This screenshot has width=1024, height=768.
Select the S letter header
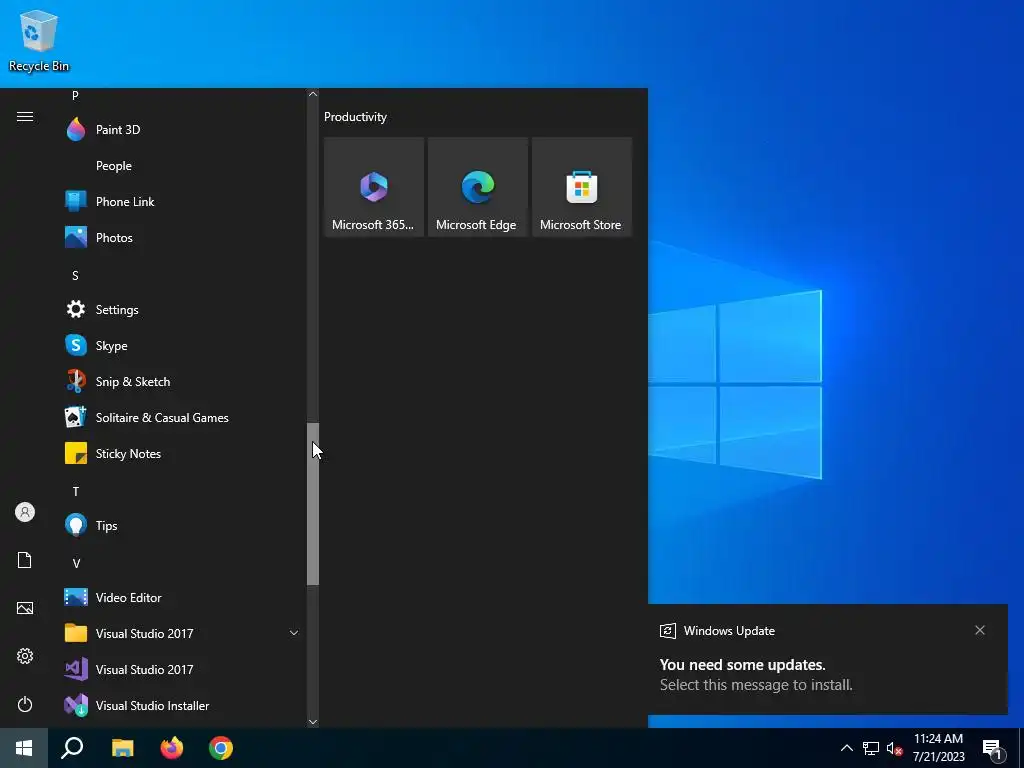click(x=75, y=276)
